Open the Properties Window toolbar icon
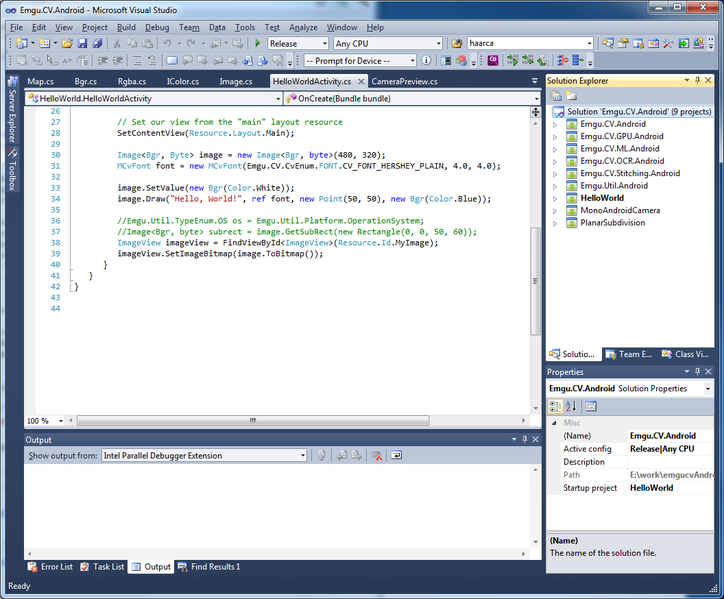 (x=623, y=43)
